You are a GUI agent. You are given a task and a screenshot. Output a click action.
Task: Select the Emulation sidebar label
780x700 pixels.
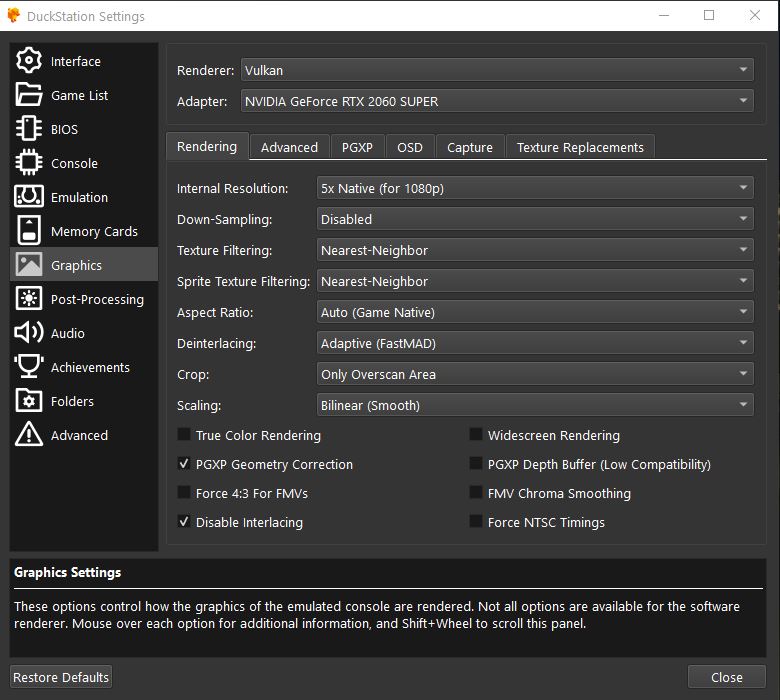point(79,197)
